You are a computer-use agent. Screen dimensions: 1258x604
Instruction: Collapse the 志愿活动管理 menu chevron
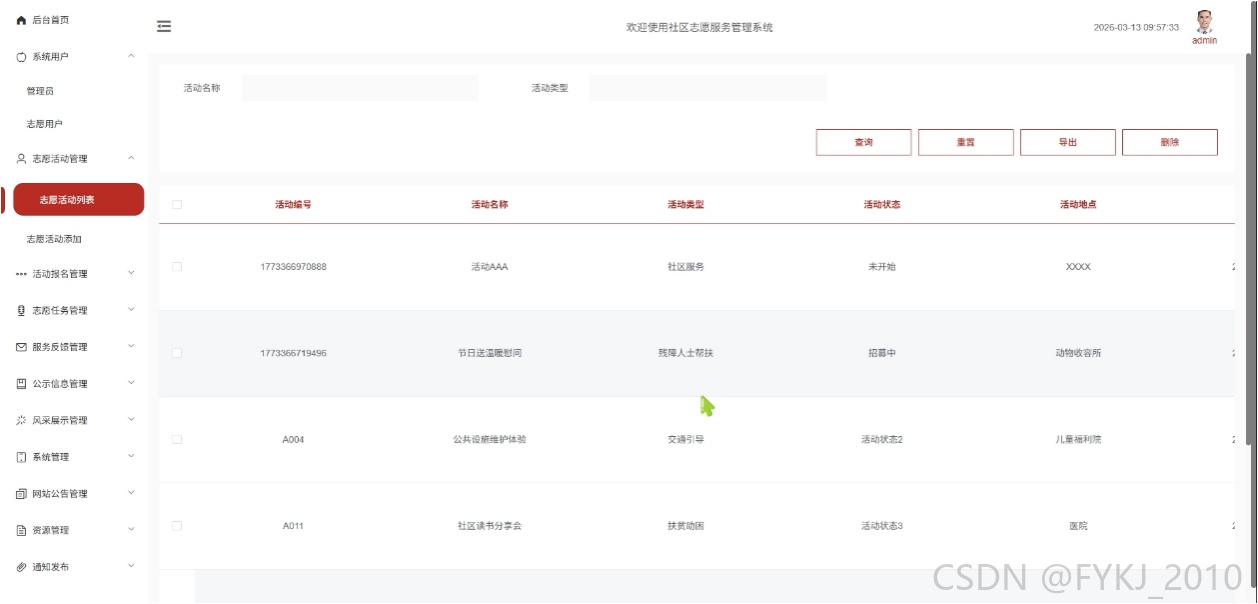coord(131,158)
